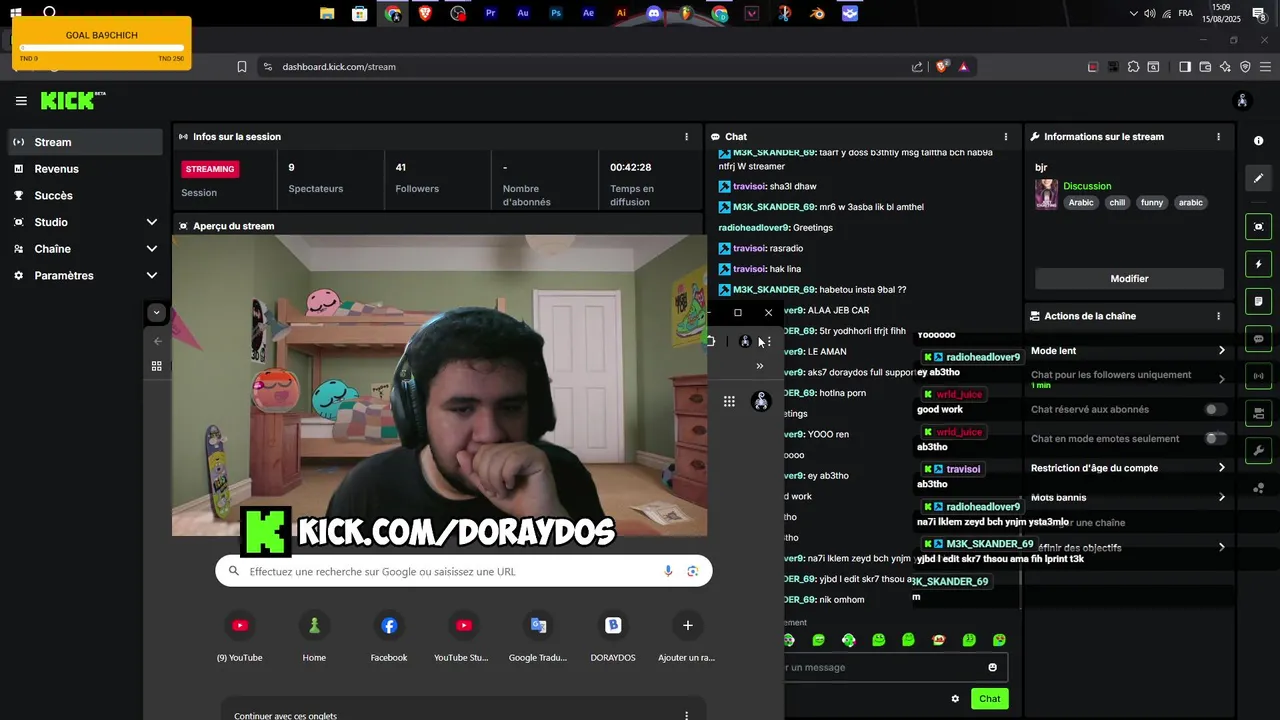Screen dimensions: 1280x720
Task: Open Actions de la chaîne options menu
Action: pyautogui.click(x=1218, y=316)
